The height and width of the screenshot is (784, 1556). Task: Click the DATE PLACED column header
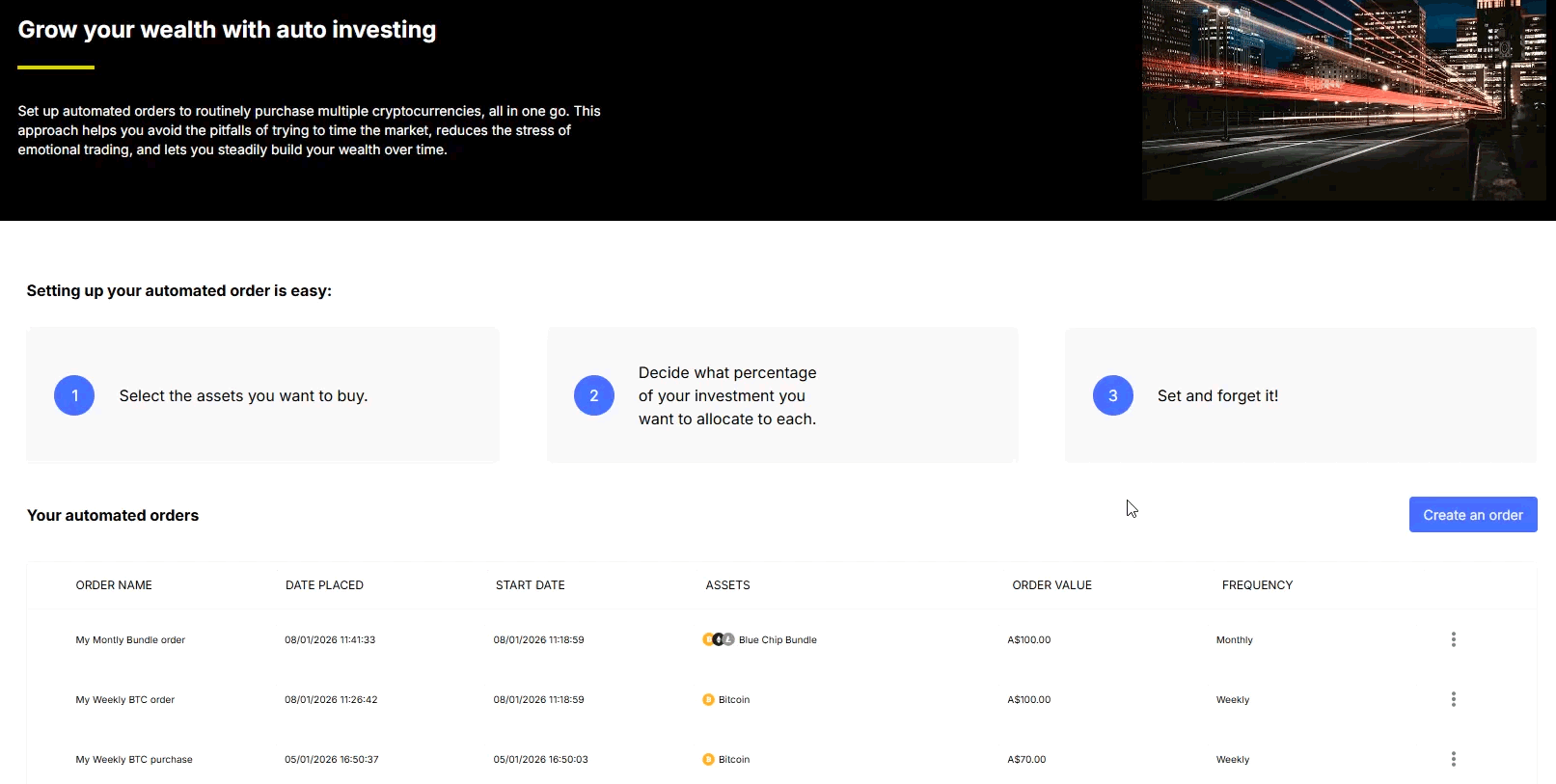pyautogui.click(x=324, y=585)
